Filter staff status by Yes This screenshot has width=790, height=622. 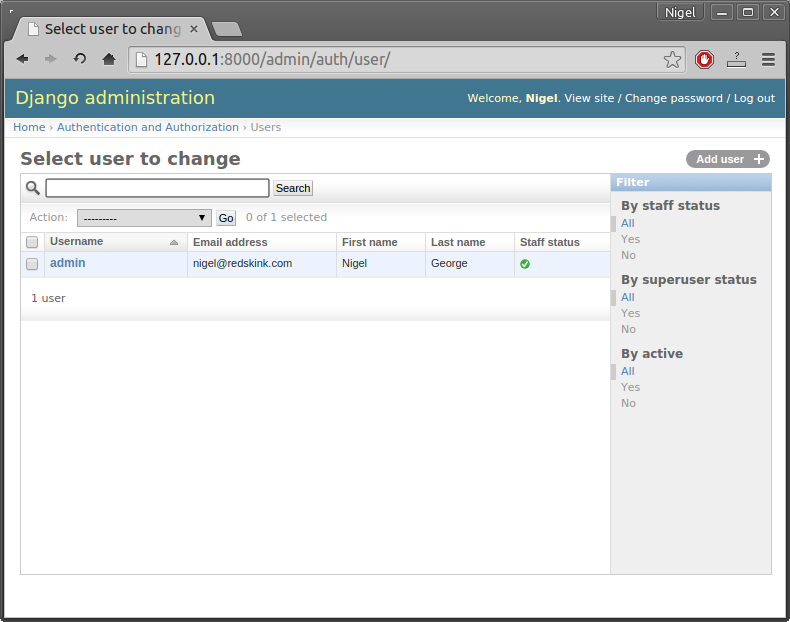coord(630,239)
